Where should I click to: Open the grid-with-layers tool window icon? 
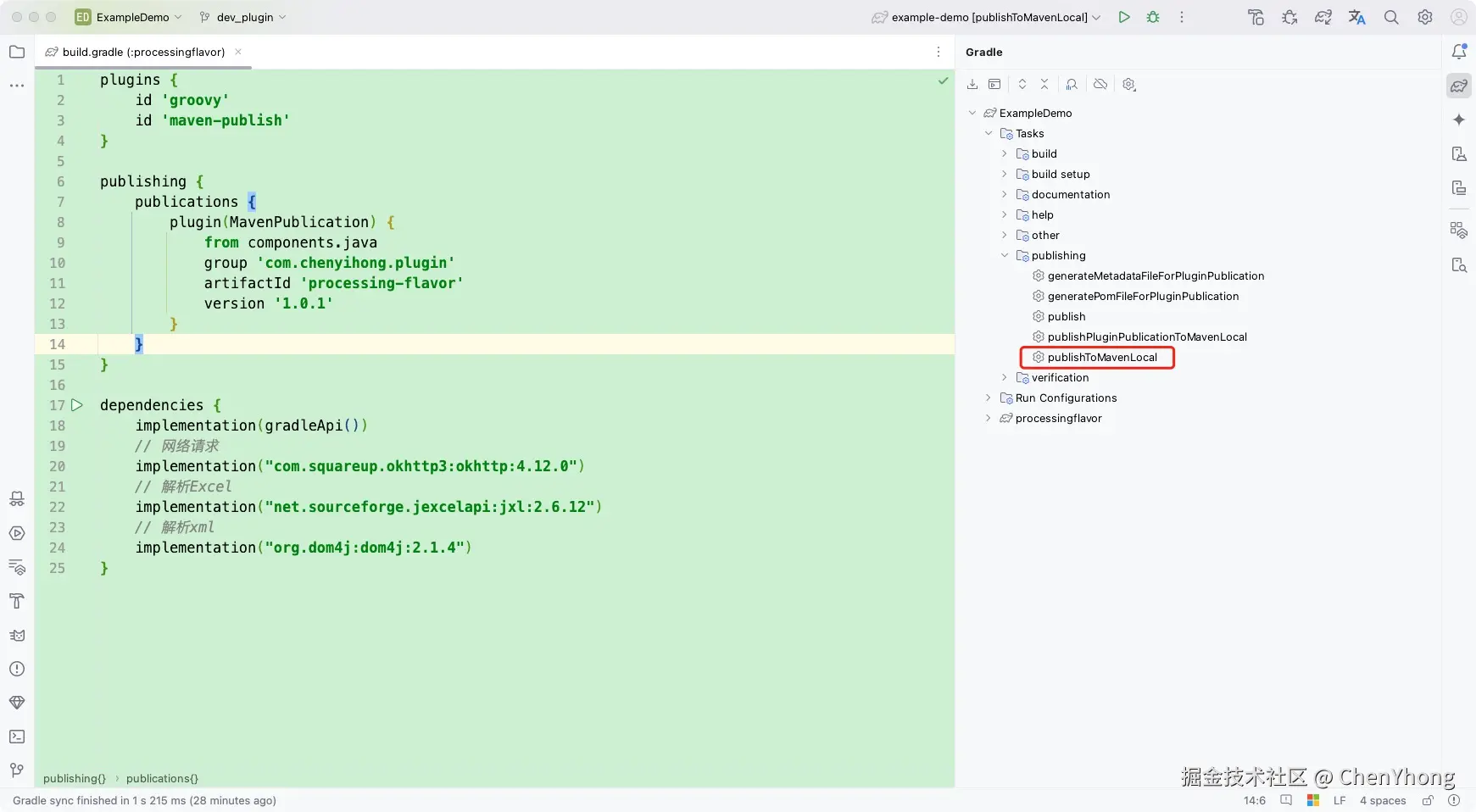tap(1459, 230)
